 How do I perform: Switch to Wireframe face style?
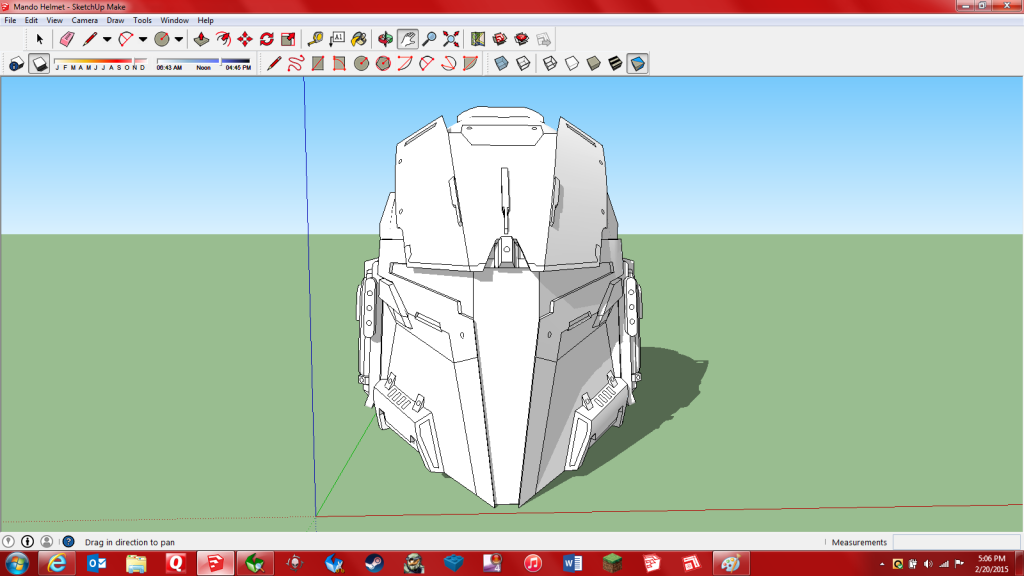click(x=550, y=63)
